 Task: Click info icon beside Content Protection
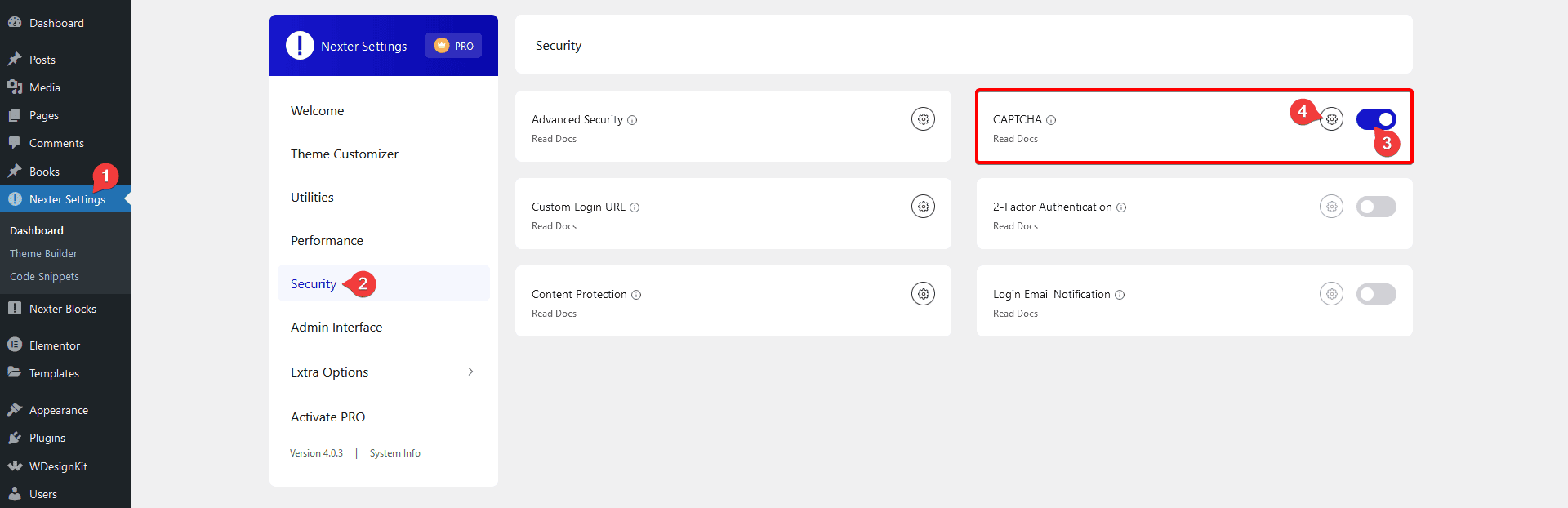coord(636,295)
